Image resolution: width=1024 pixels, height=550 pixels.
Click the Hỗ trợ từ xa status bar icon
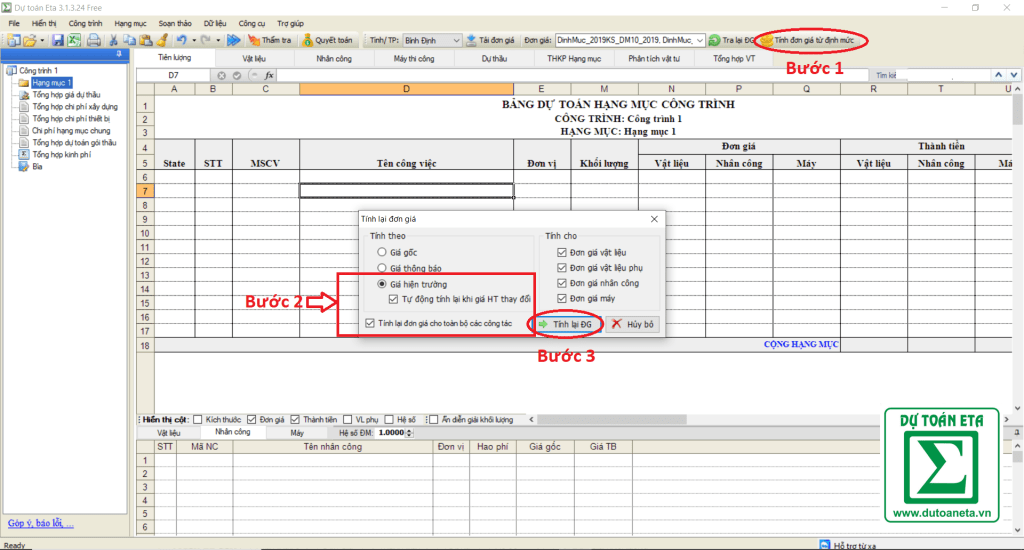tap(825, 545)
